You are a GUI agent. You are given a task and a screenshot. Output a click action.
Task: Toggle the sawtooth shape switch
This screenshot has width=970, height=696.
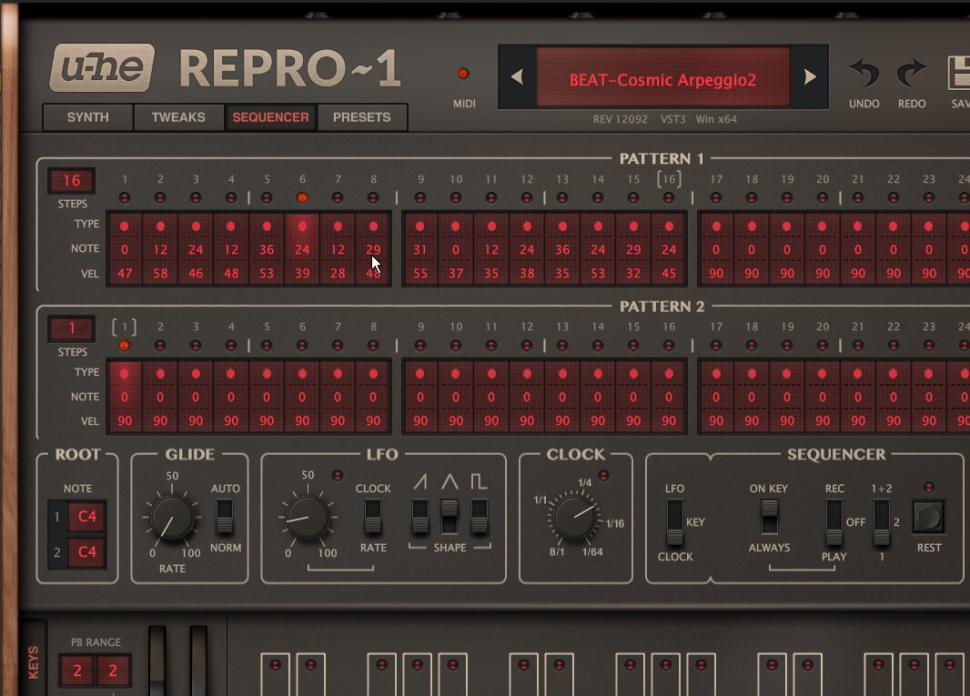[x=420, y=517]
